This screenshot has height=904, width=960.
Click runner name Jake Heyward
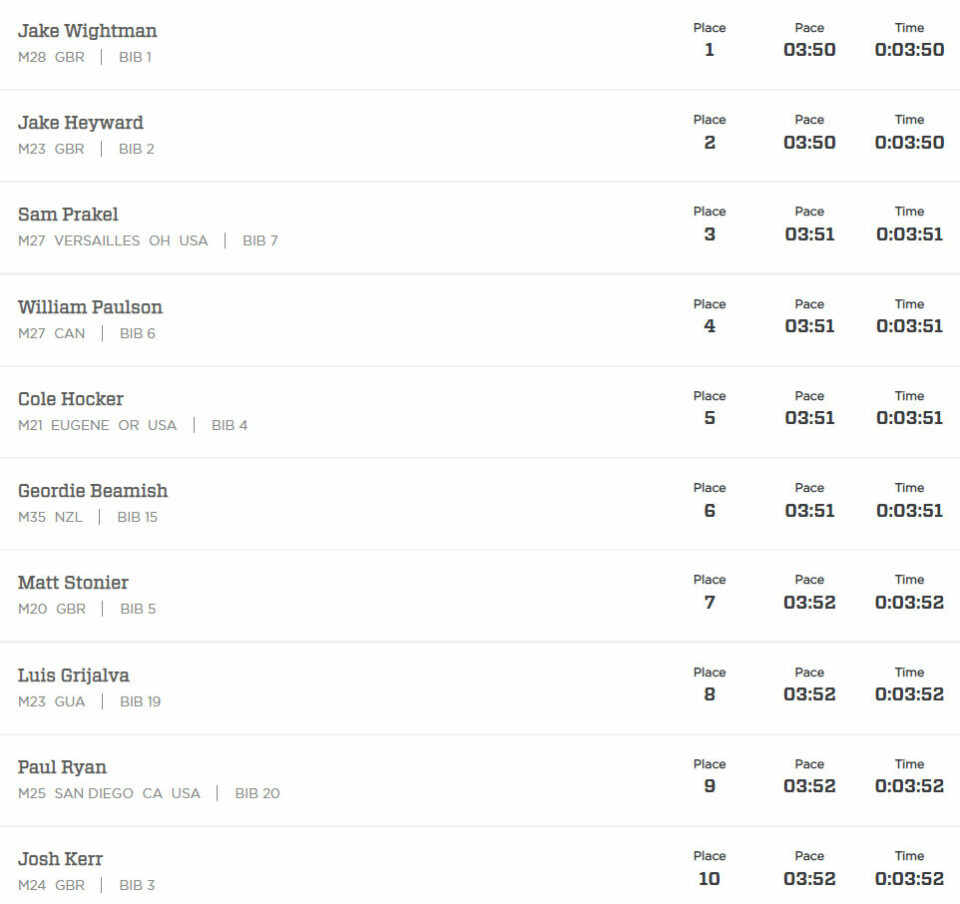(81, 123)
